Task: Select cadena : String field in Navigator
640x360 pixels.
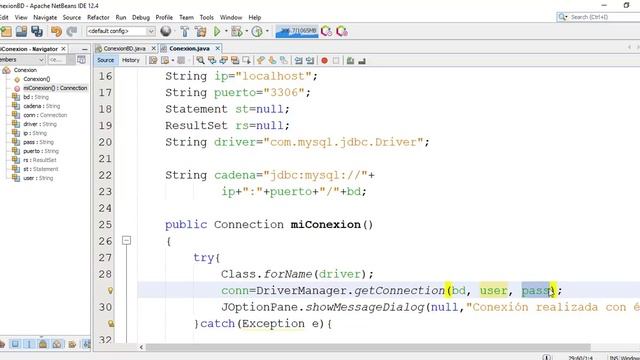Action: (41, 106)
